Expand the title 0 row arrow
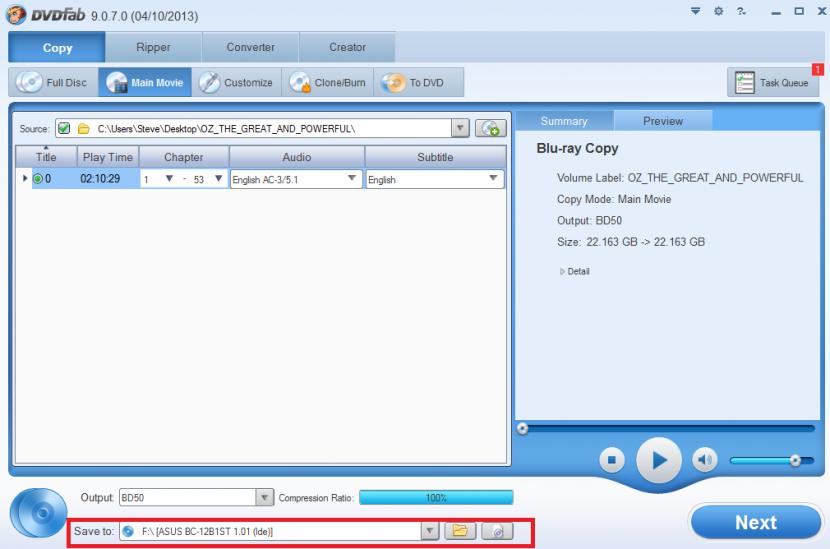830x549 pixels. point(24,178)
